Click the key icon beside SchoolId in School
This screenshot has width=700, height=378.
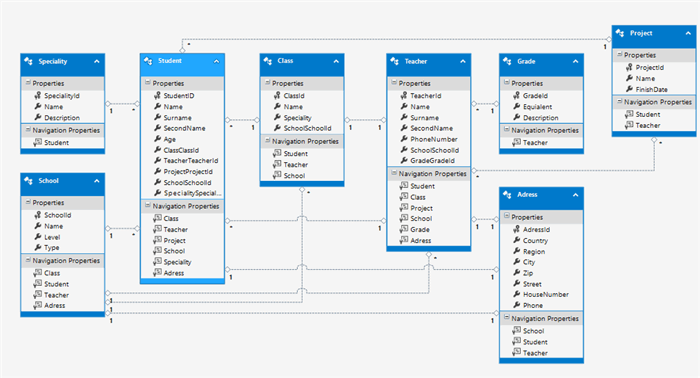pyautogui.click(x=38, y=215)
